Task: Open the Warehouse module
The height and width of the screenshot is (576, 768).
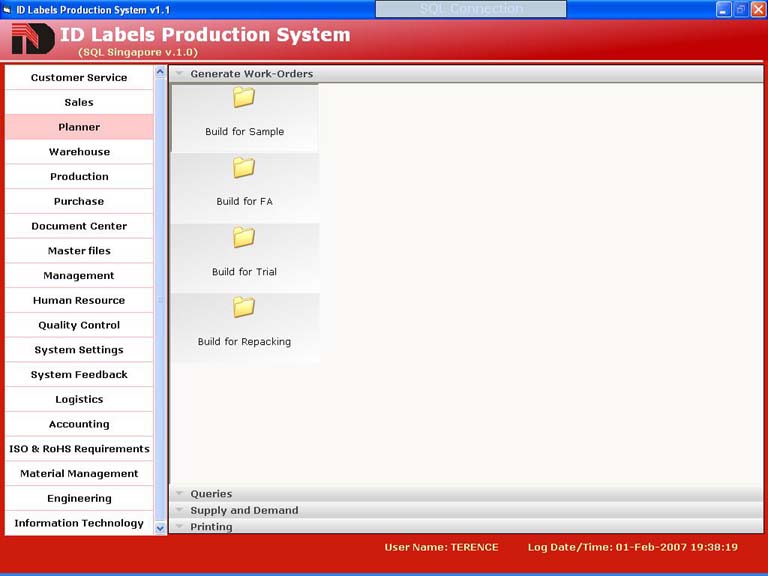Action: click(79, 152)
